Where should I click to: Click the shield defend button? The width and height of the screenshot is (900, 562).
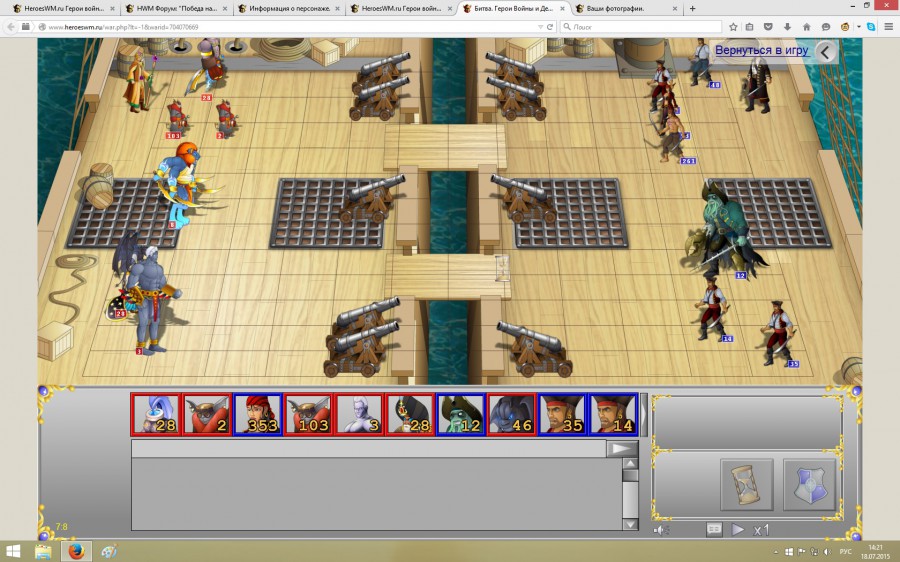(x=809, y=484)
